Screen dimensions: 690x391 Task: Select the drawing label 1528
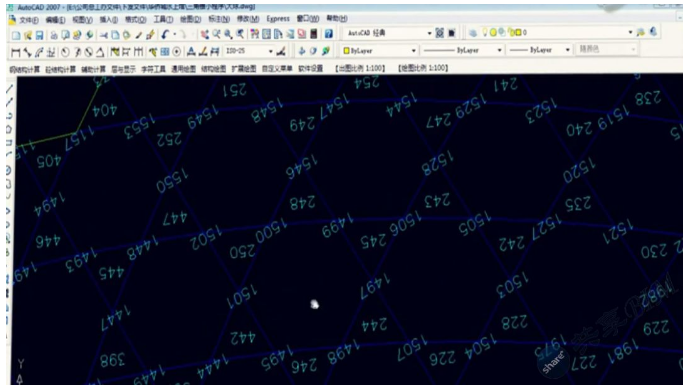437,163
